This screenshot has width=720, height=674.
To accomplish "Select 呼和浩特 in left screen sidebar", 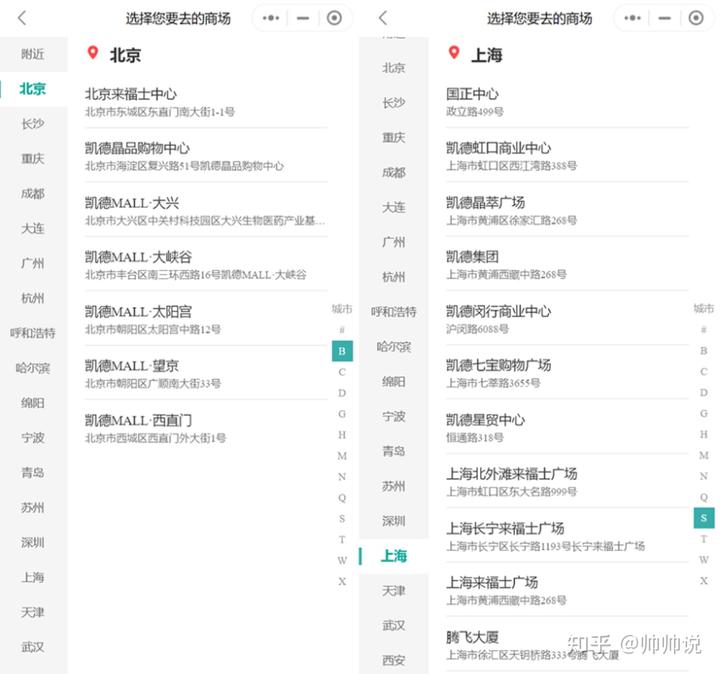I will point(33,333).
